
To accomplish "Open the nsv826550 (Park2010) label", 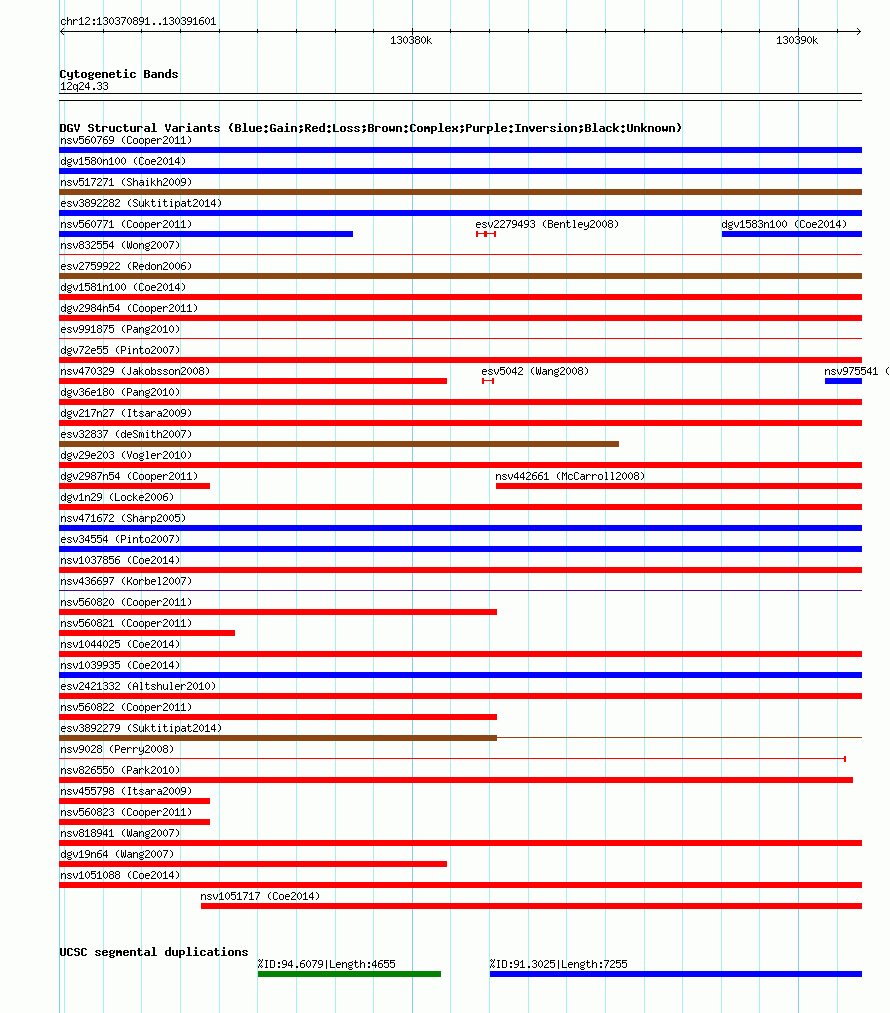I will (x=120, y=770).
